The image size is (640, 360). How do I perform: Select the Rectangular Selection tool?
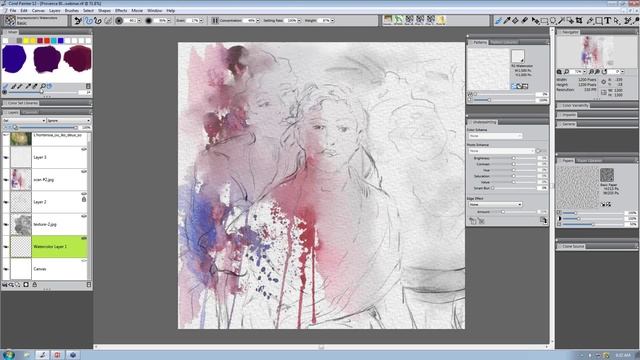544,20
